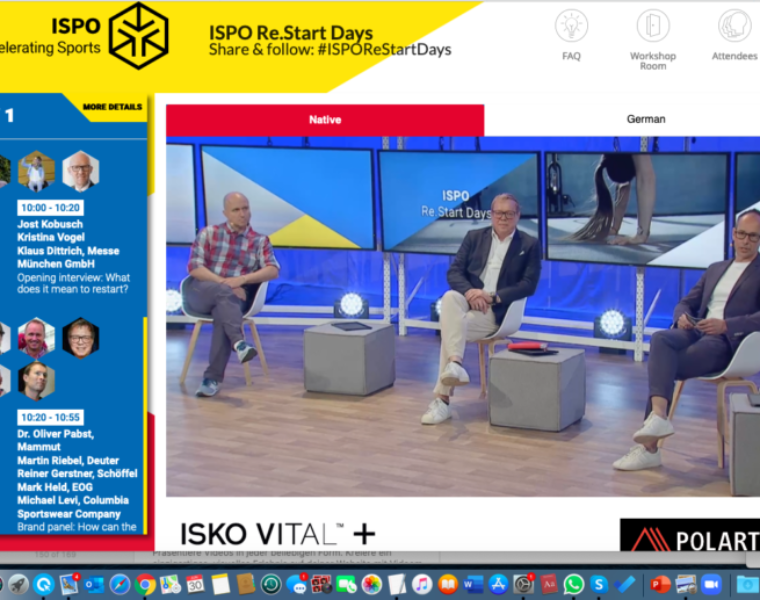Click the bald speaker with glasses photo

click(x=81, y=171)
